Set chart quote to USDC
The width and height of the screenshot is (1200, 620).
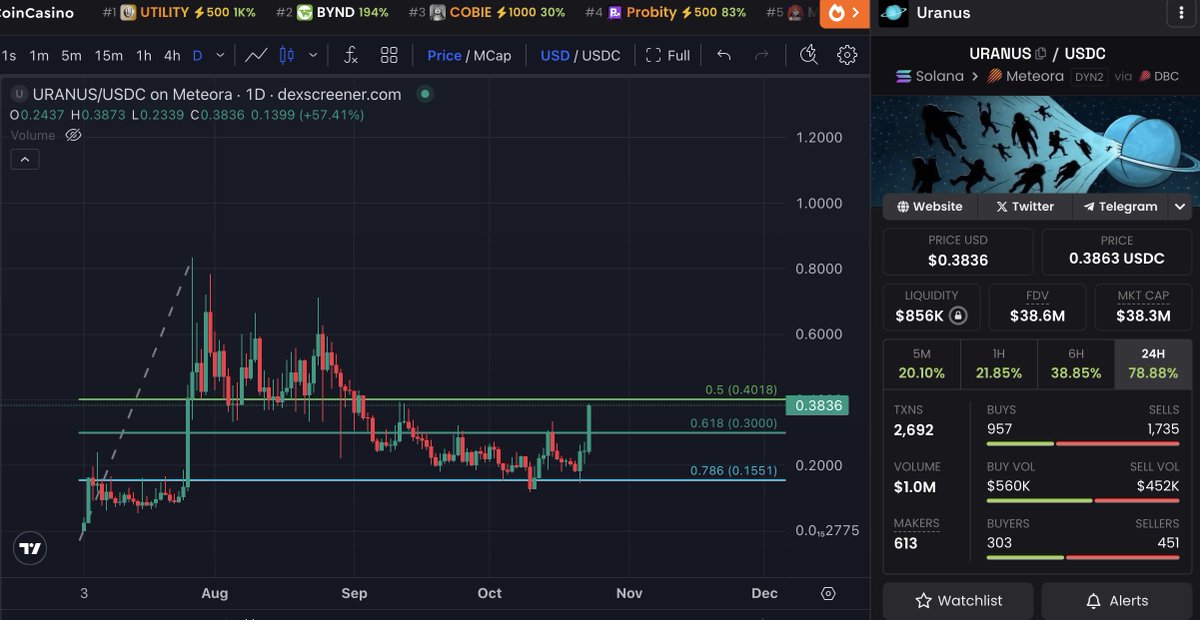tap(601, 55)
